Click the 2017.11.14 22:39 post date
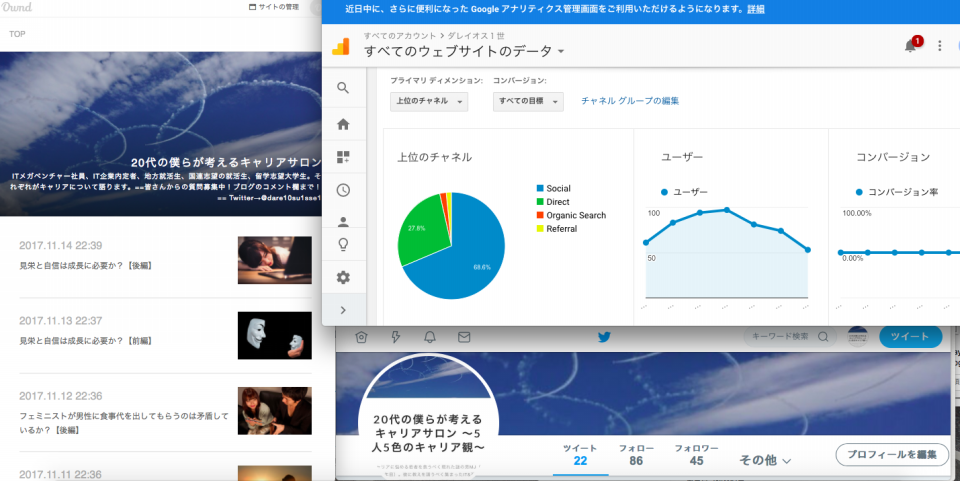960x481 pixels. tap(61, 245)
